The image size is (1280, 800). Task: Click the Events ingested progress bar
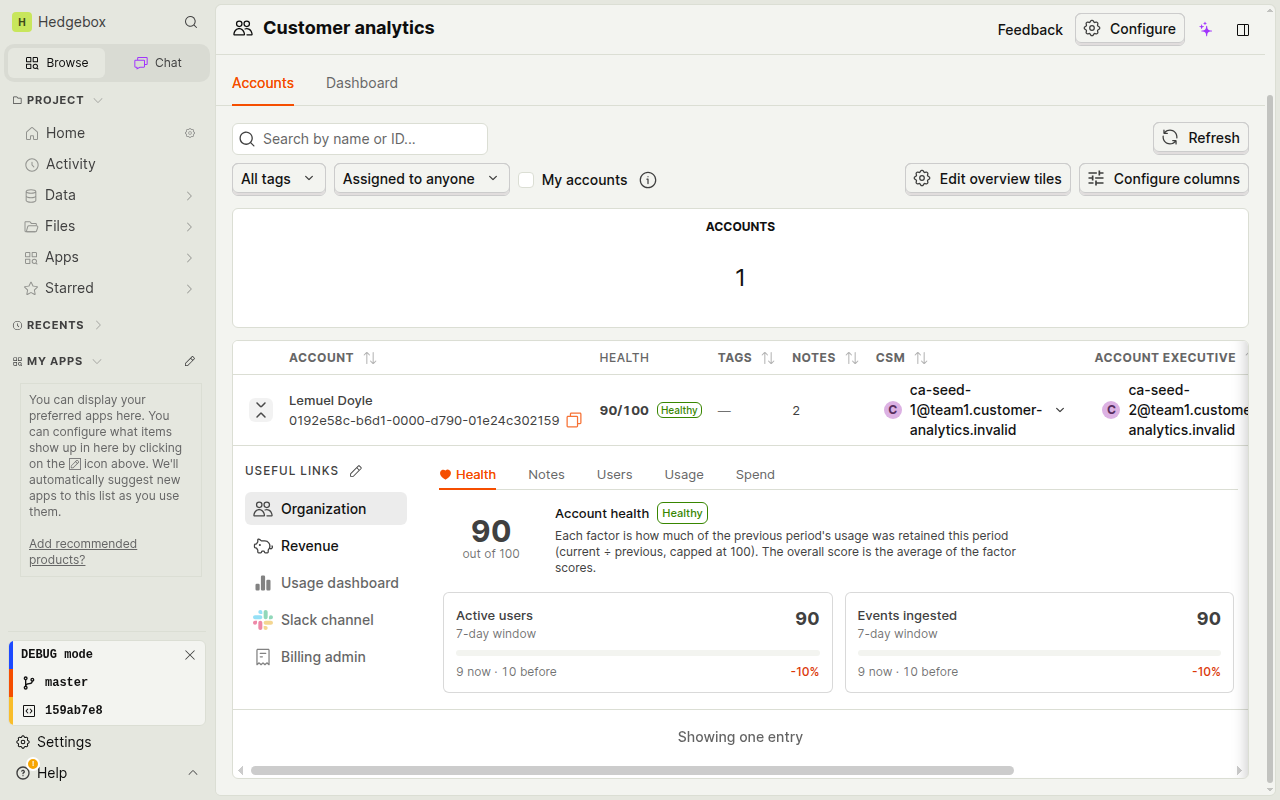[1039, 653]
